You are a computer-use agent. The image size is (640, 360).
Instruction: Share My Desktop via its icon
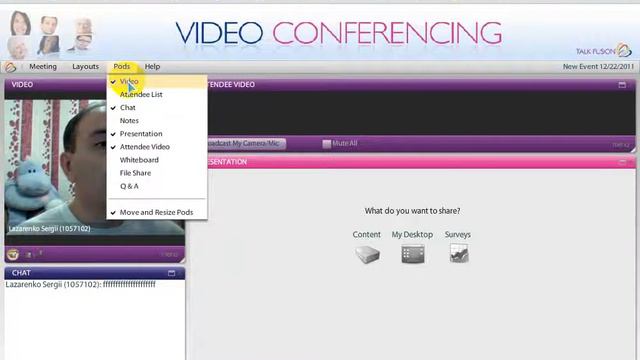point(413,254)
